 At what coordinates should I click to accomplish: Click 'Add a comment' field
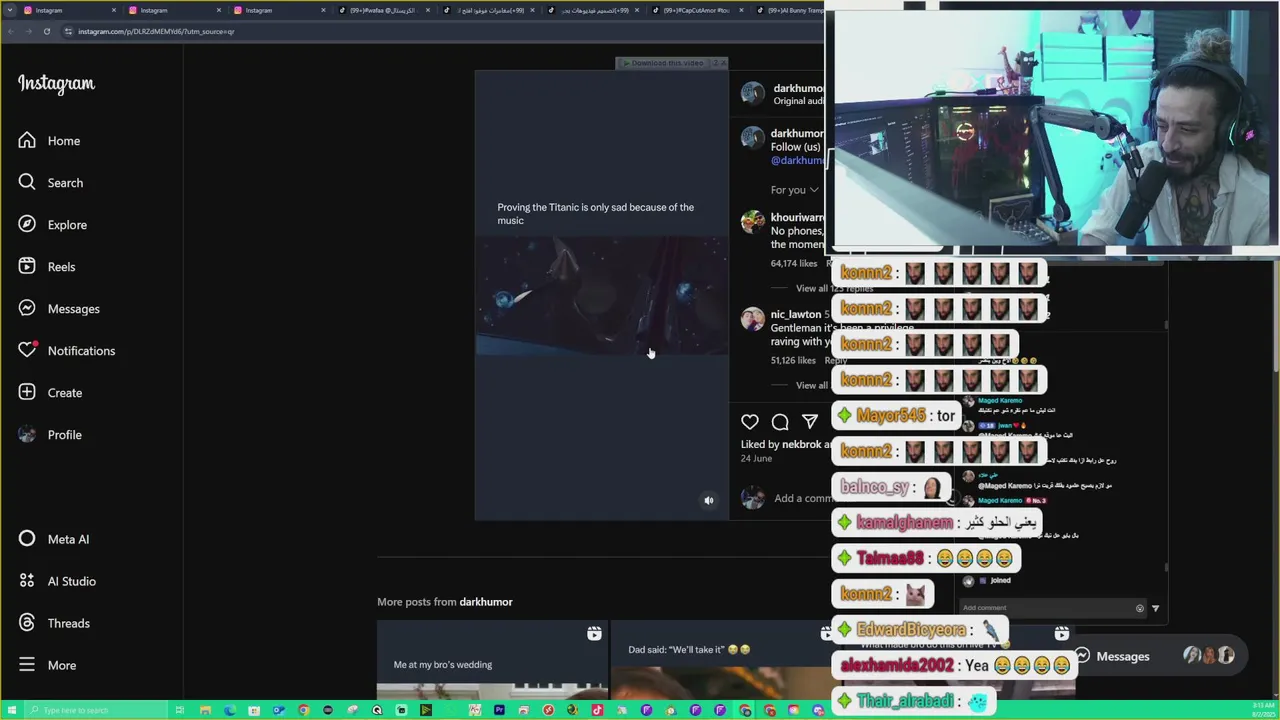802,498
